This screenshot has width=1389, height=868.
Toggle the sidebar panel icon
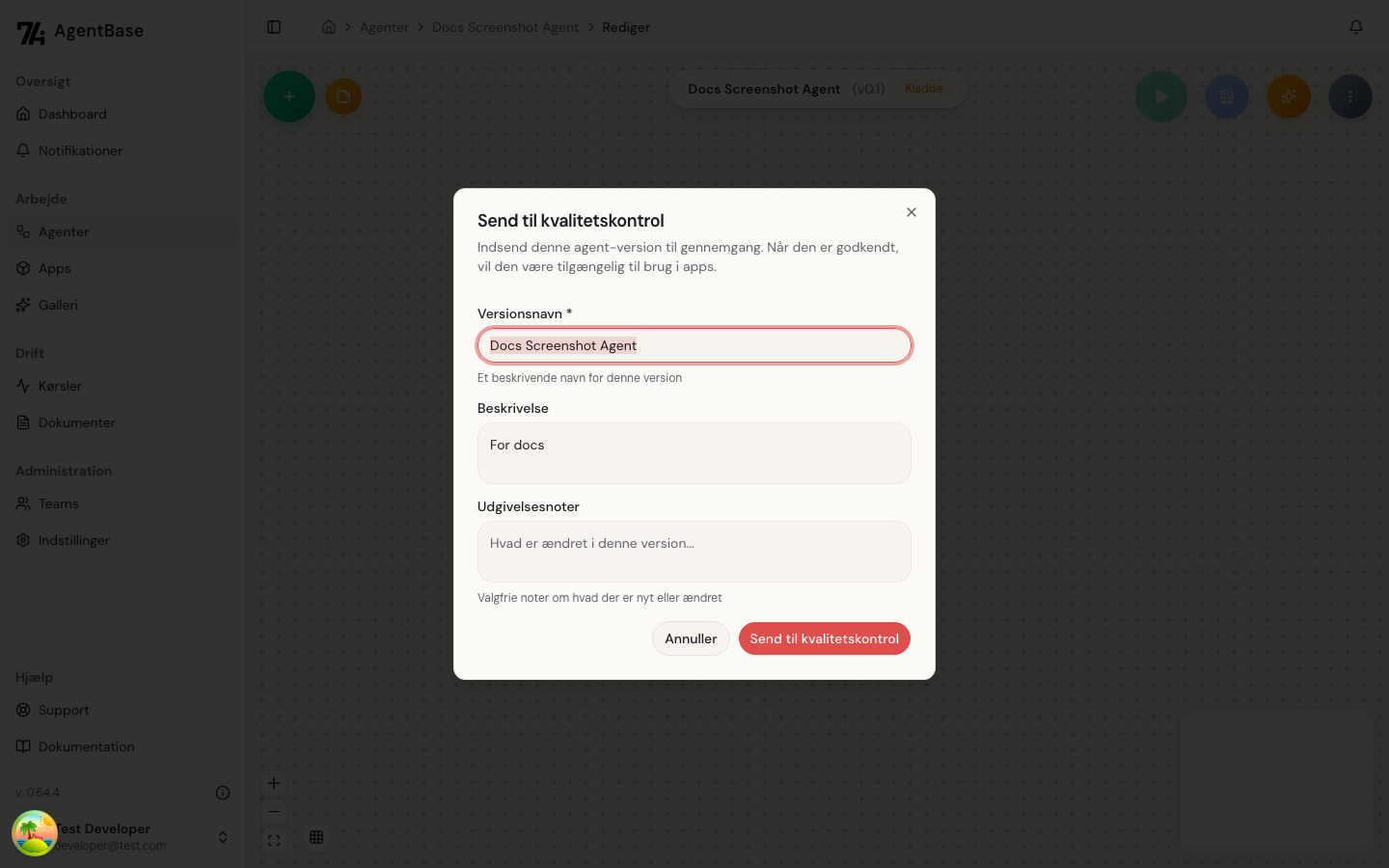pyautogui.click(x=274, y=27)
